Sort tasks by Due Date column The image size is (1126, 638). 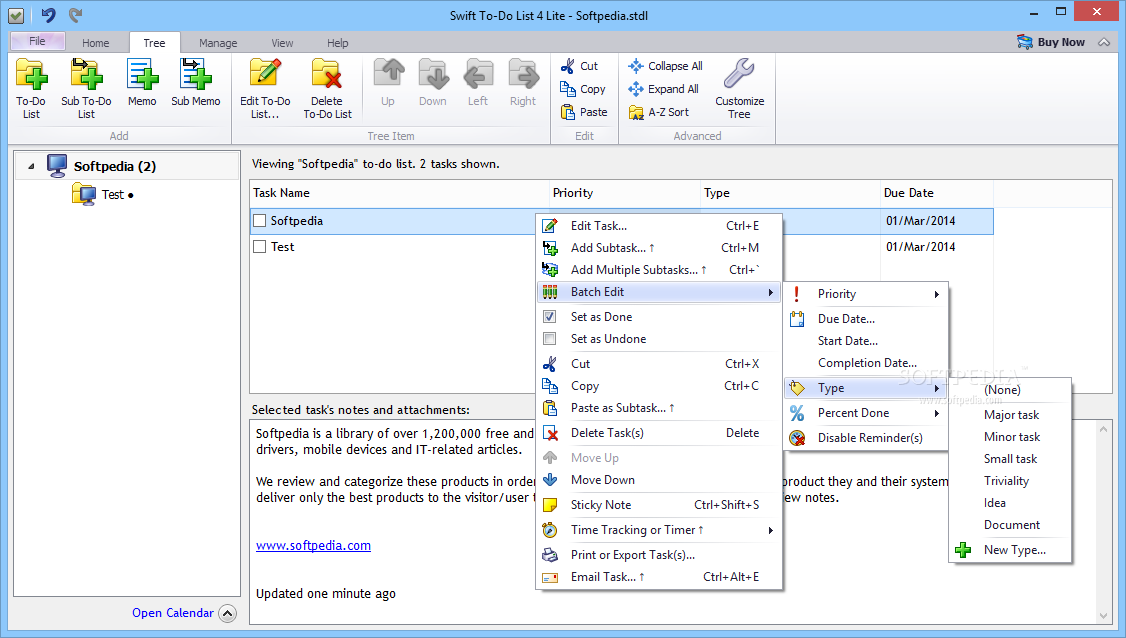coord(936,193)
